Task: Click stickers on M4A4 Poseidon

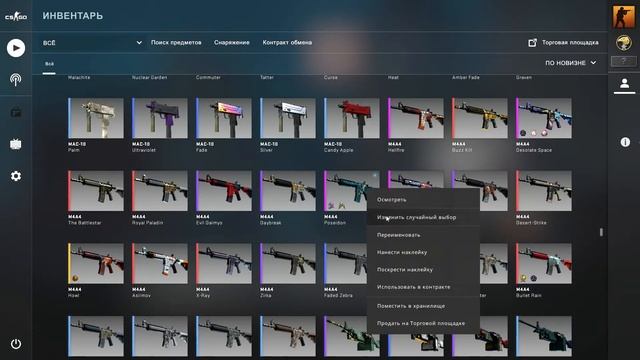Action: [x=337, y=206]
